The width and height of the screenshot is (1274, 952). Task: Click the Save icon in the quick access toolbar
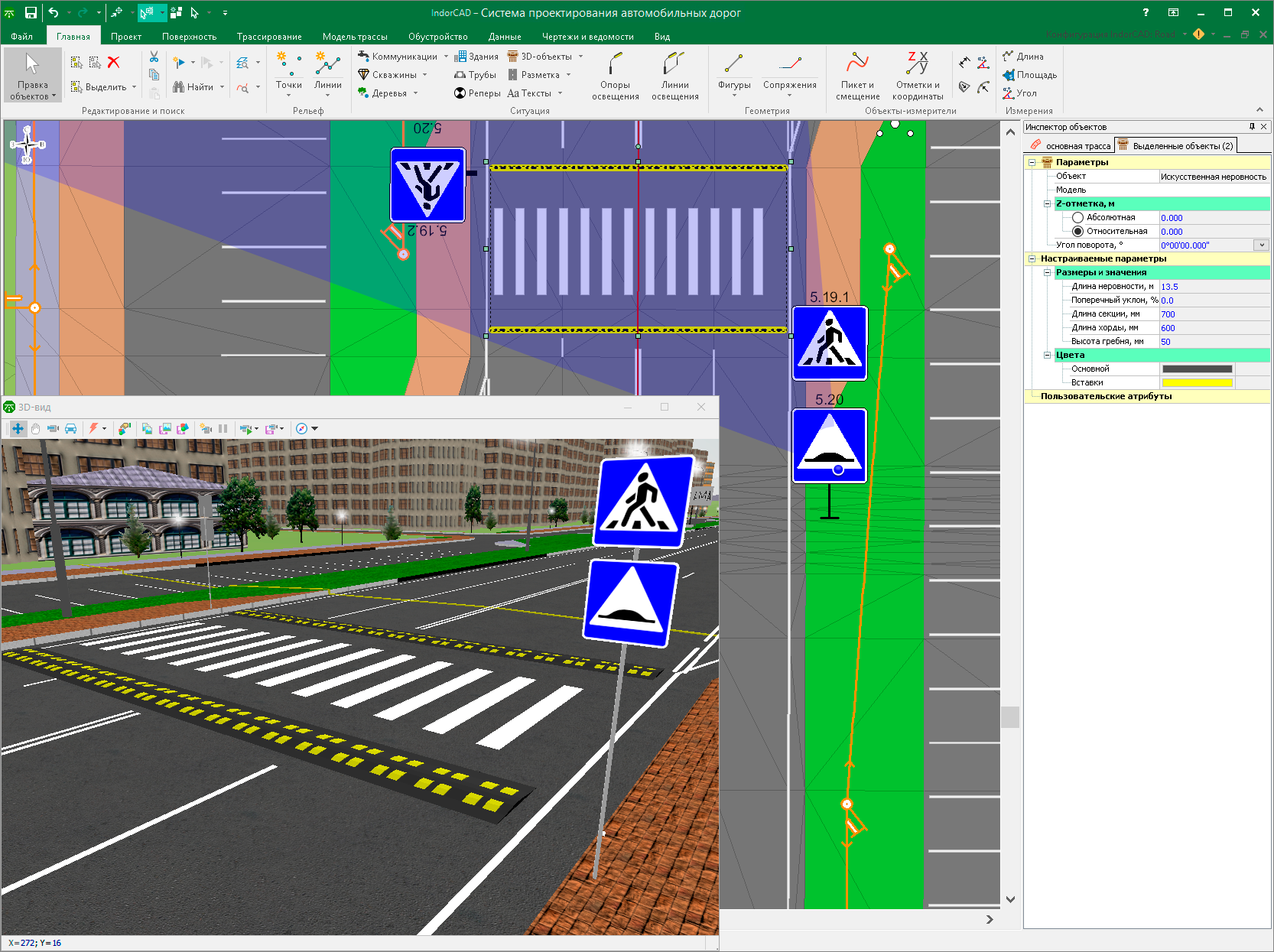tap(31, 12)
